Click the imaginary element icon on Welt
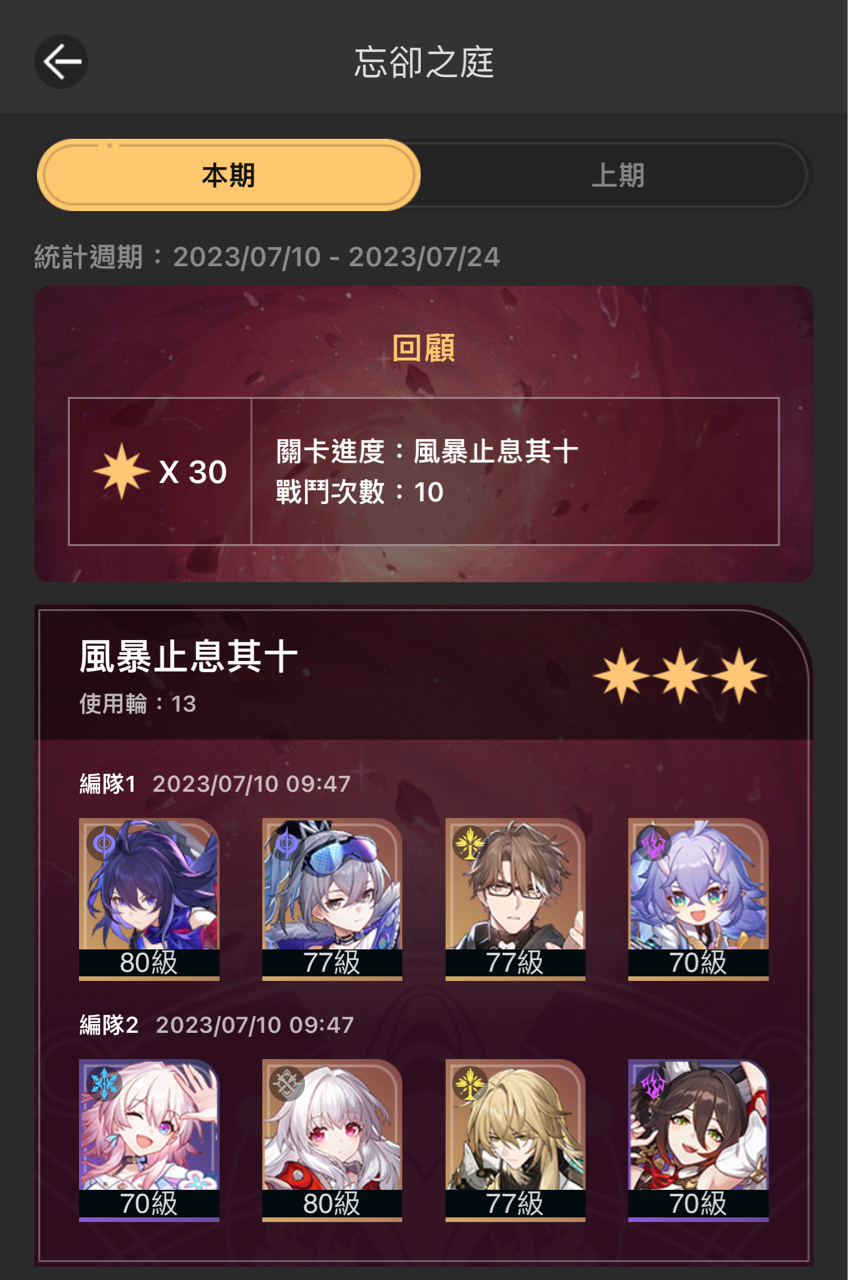The height and width of the screenshot is (1280, 848). point(469,842)
